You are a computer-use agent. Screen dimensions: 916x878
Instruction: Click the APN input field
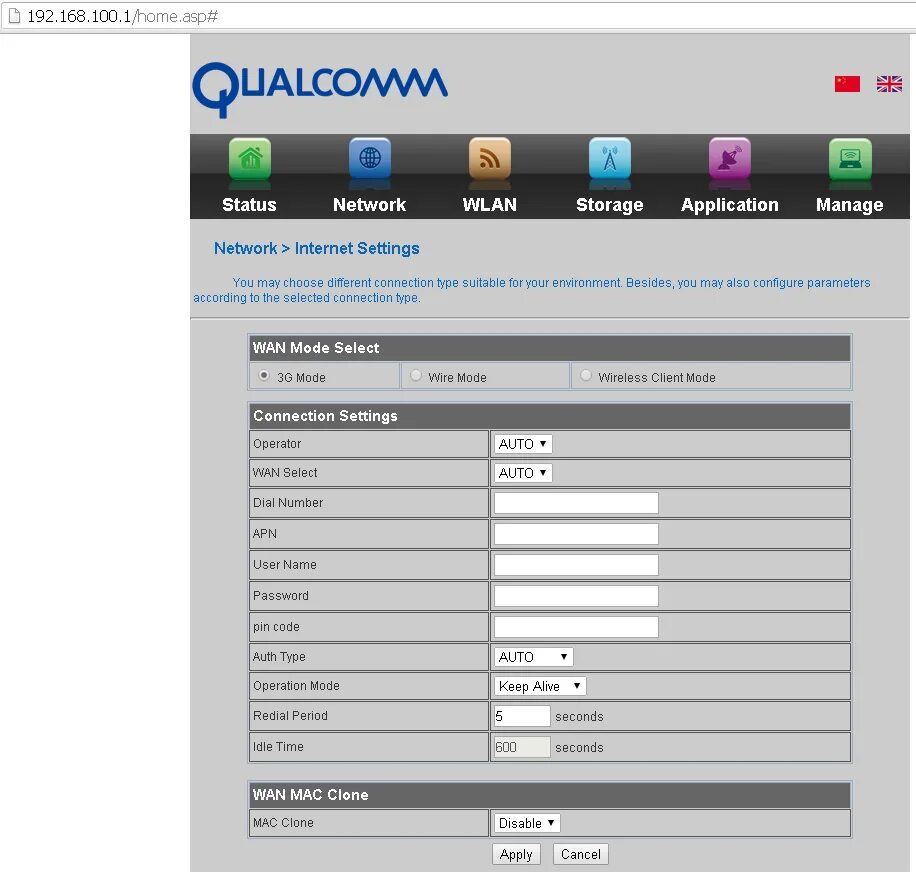click(x=576, y=534)
